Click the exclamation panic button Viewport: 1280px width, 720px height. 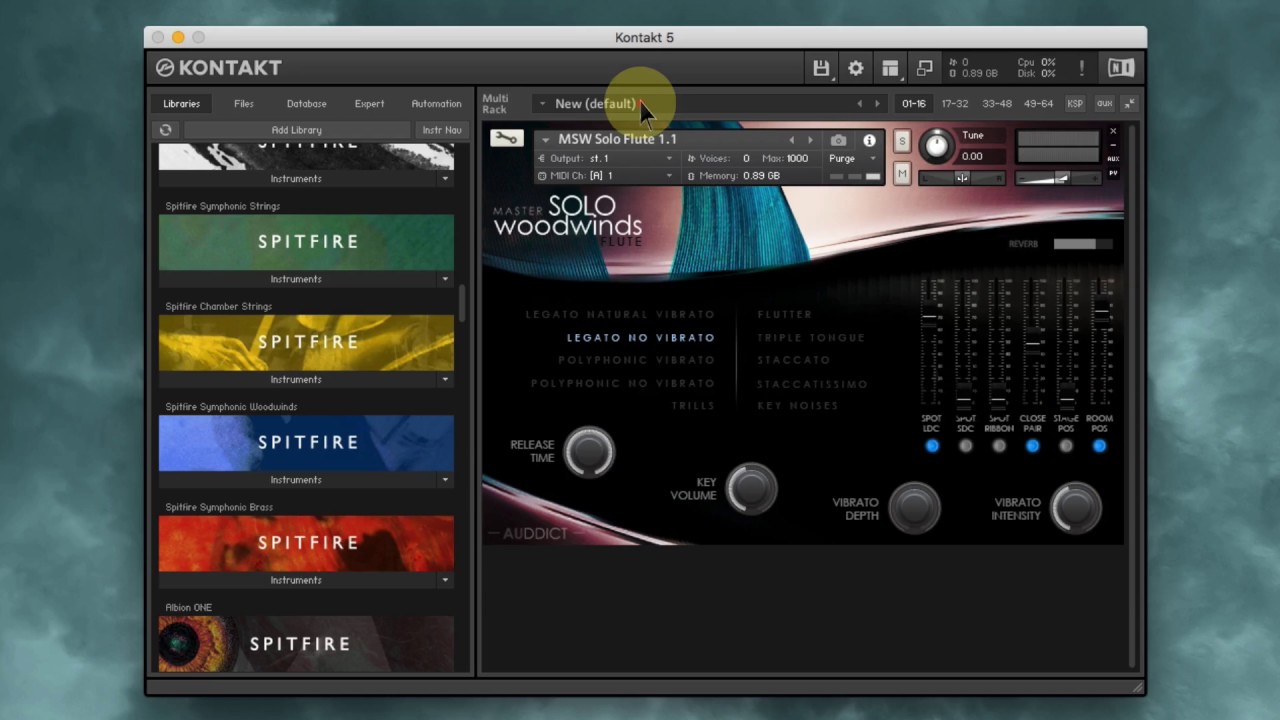coord(1081,68)
